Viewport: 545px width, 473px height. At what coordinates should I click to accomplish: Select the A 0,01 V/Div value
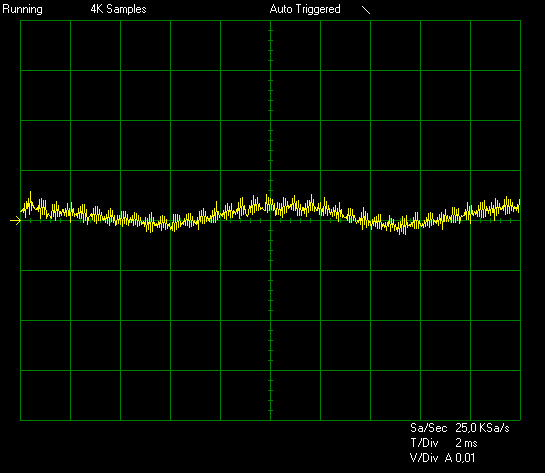coord(460,458)
